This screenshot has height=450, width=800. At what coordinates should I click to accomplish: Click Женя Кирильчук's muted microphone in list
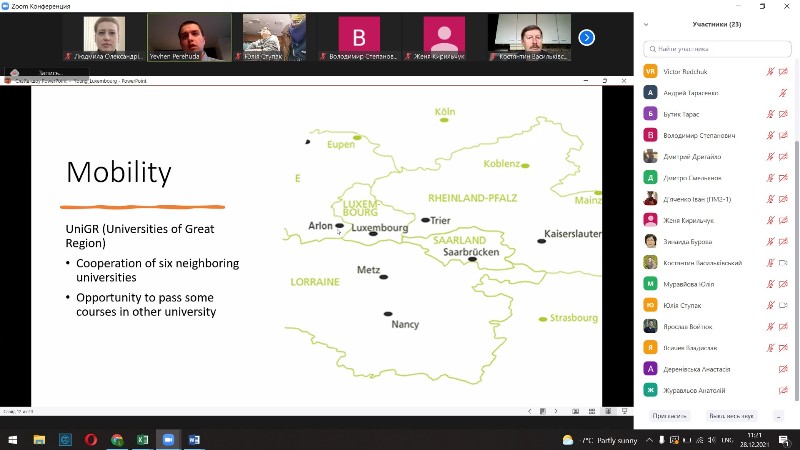click(770, 220)
